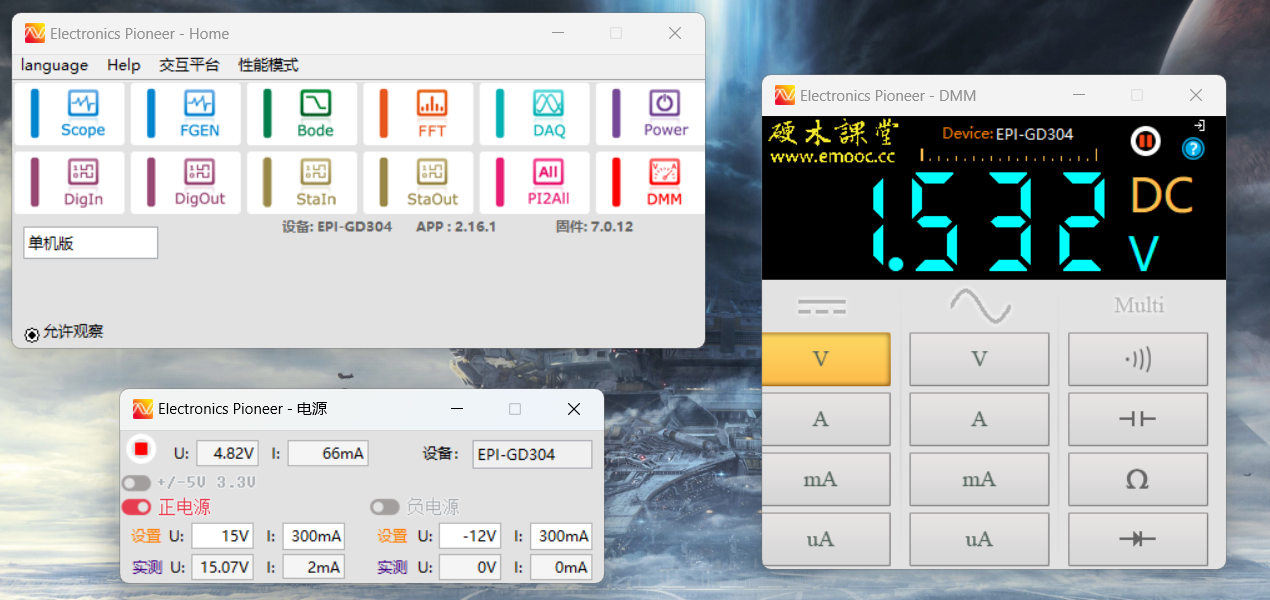This screenshot has height=600, width=1270.
Task: Open the StaOut static output tool
Action: tap(418, 182)
